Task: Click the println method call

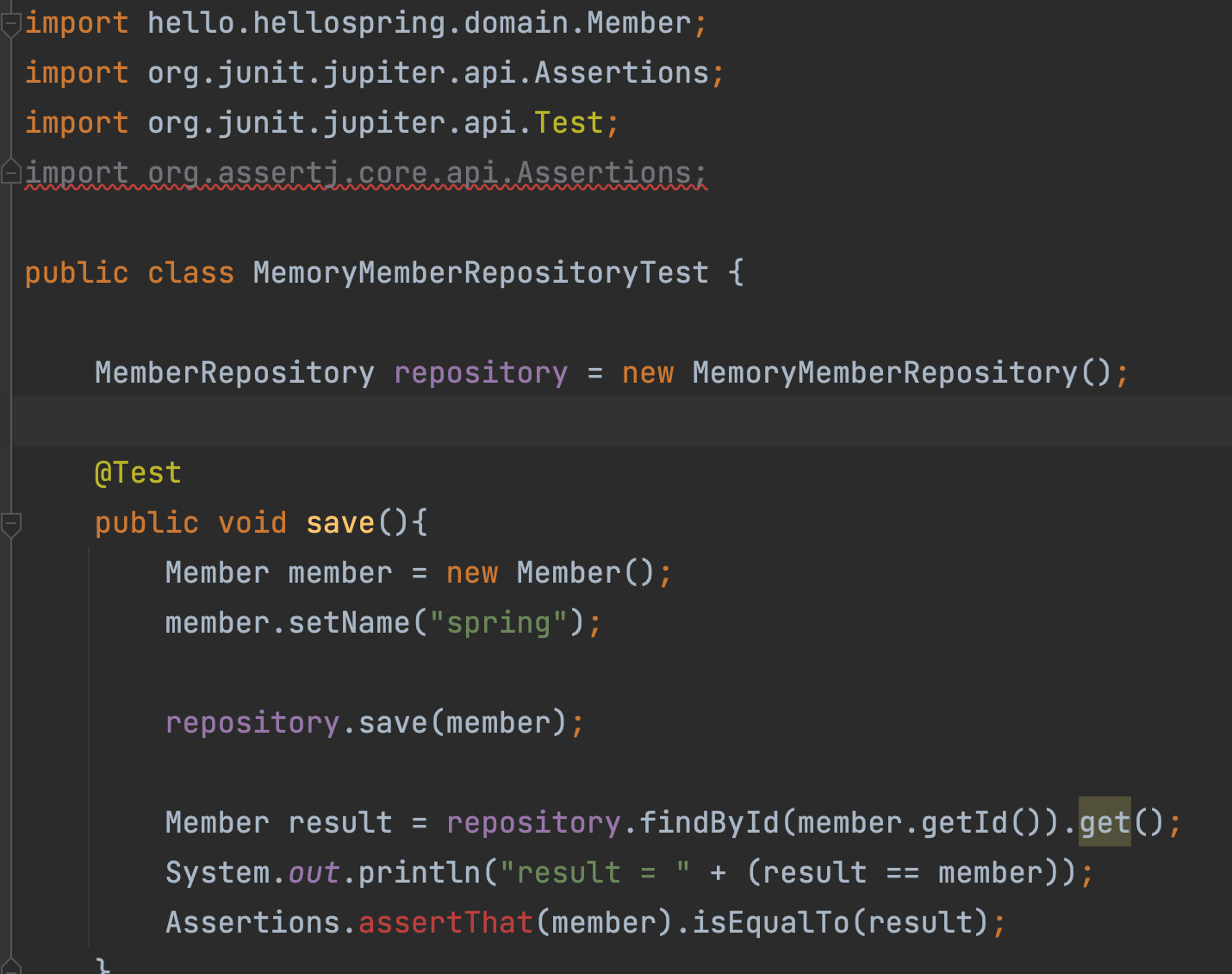Action: 419,873
